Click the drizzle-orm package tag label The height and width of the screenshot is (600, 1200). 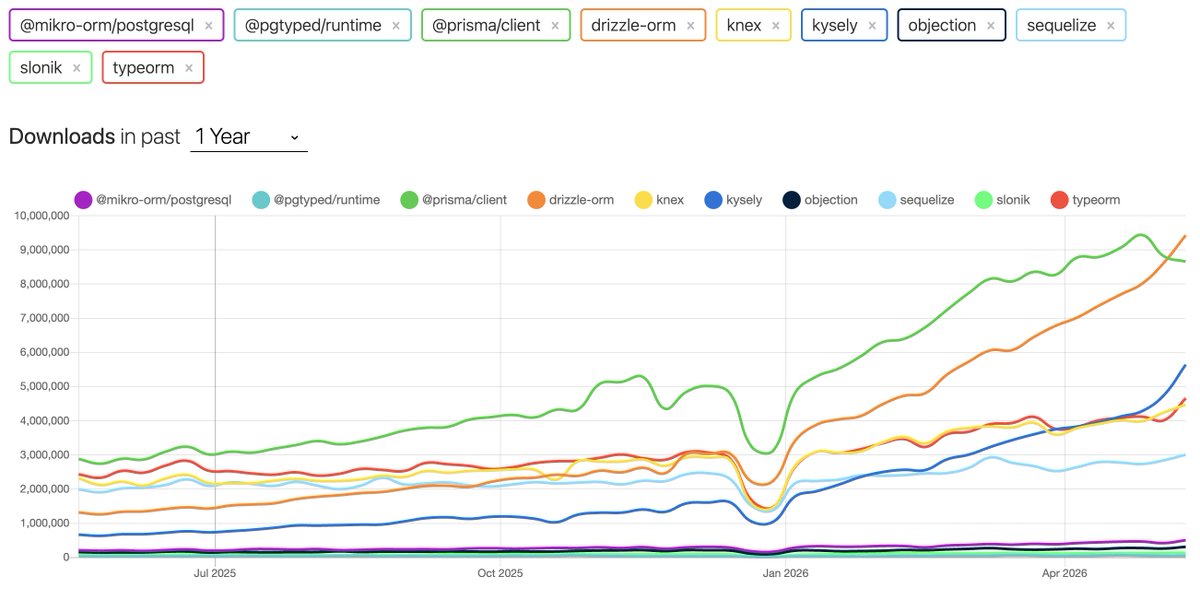point(633,25)
